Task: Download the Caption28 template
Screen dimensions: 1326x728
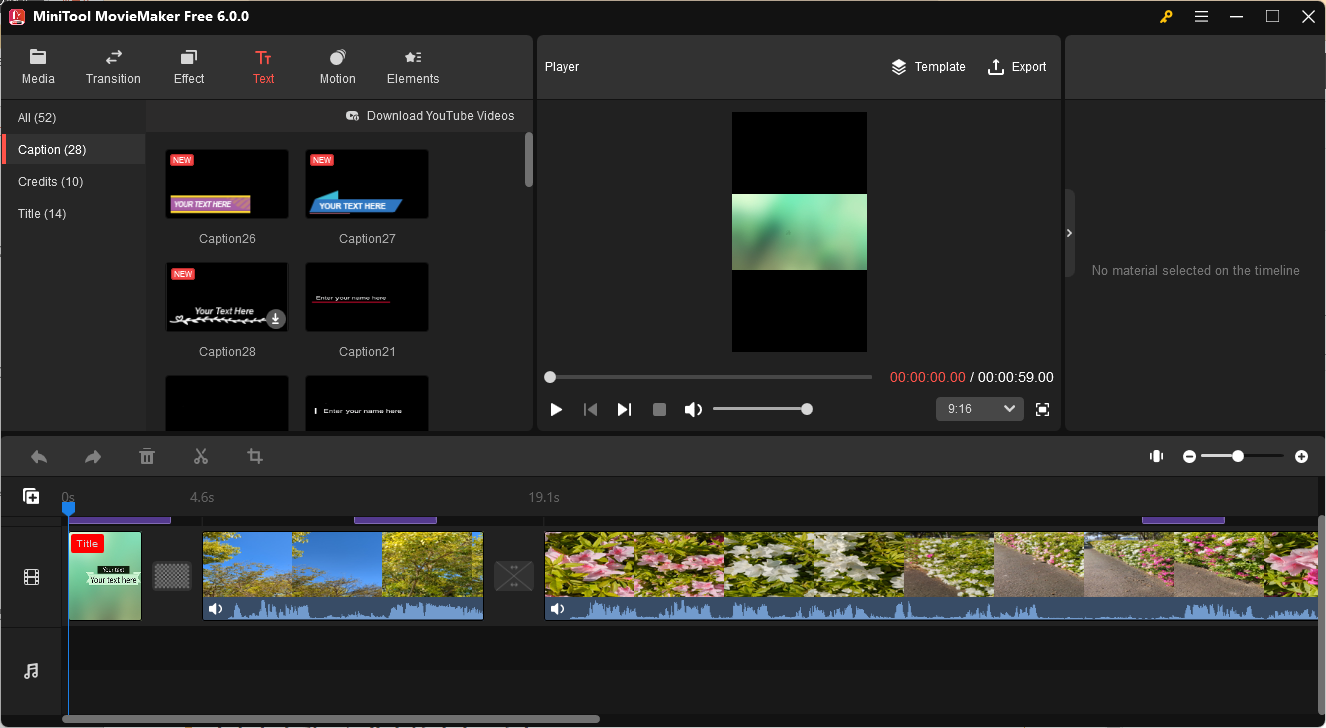Action: tap(275, 319)
